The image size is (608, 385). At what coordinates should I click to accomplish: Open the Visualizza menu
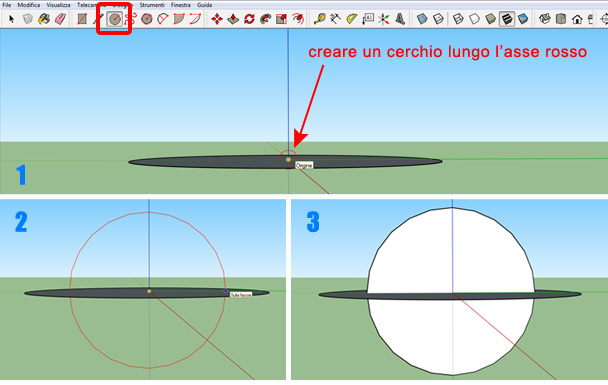[x=59, y=5]
